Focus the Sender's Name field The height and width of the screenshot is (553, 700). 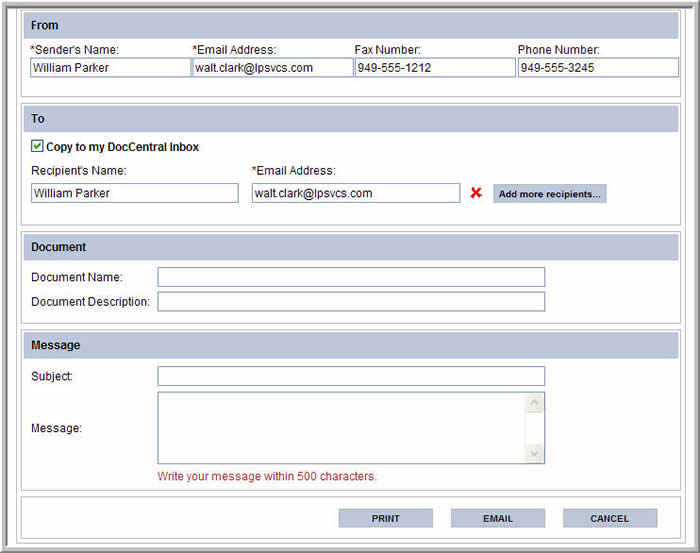(110, 68)
